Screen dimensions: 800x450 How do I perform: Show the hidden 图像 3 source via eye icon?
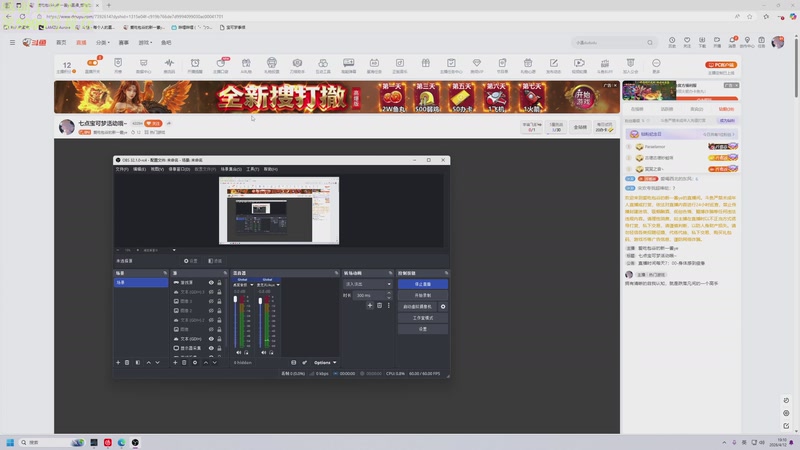coord(211,301)
